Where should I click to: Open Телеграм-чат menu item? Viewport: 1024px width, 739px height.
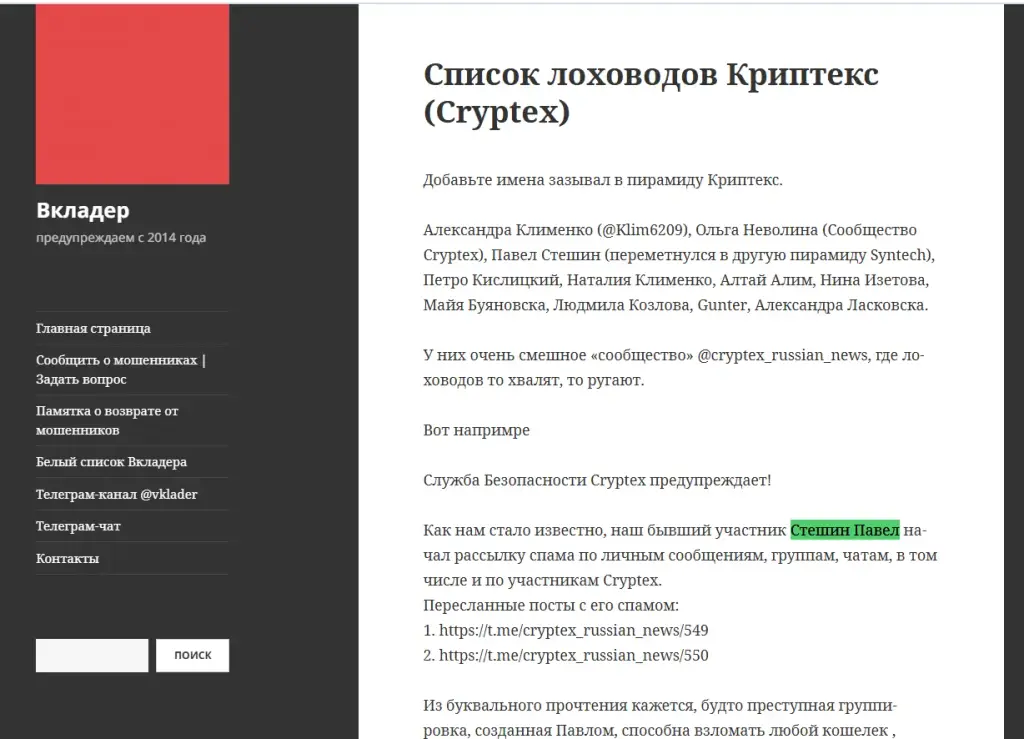78,526
